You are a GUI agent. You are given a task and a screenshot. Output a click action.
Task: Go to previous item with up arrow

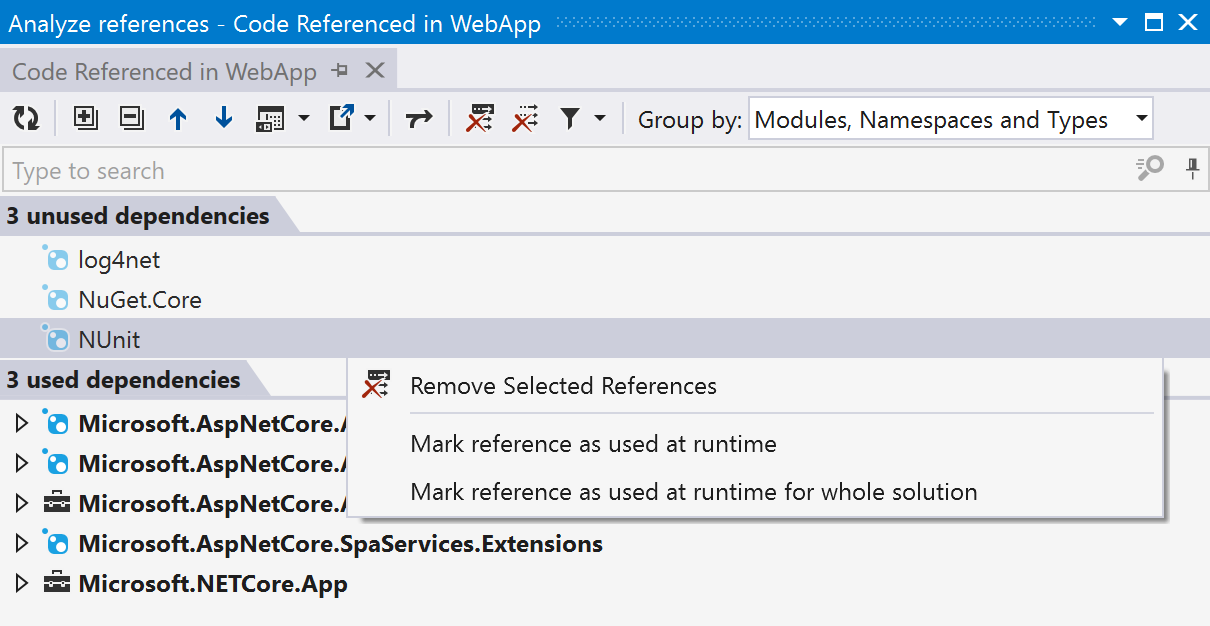[178, 119]
